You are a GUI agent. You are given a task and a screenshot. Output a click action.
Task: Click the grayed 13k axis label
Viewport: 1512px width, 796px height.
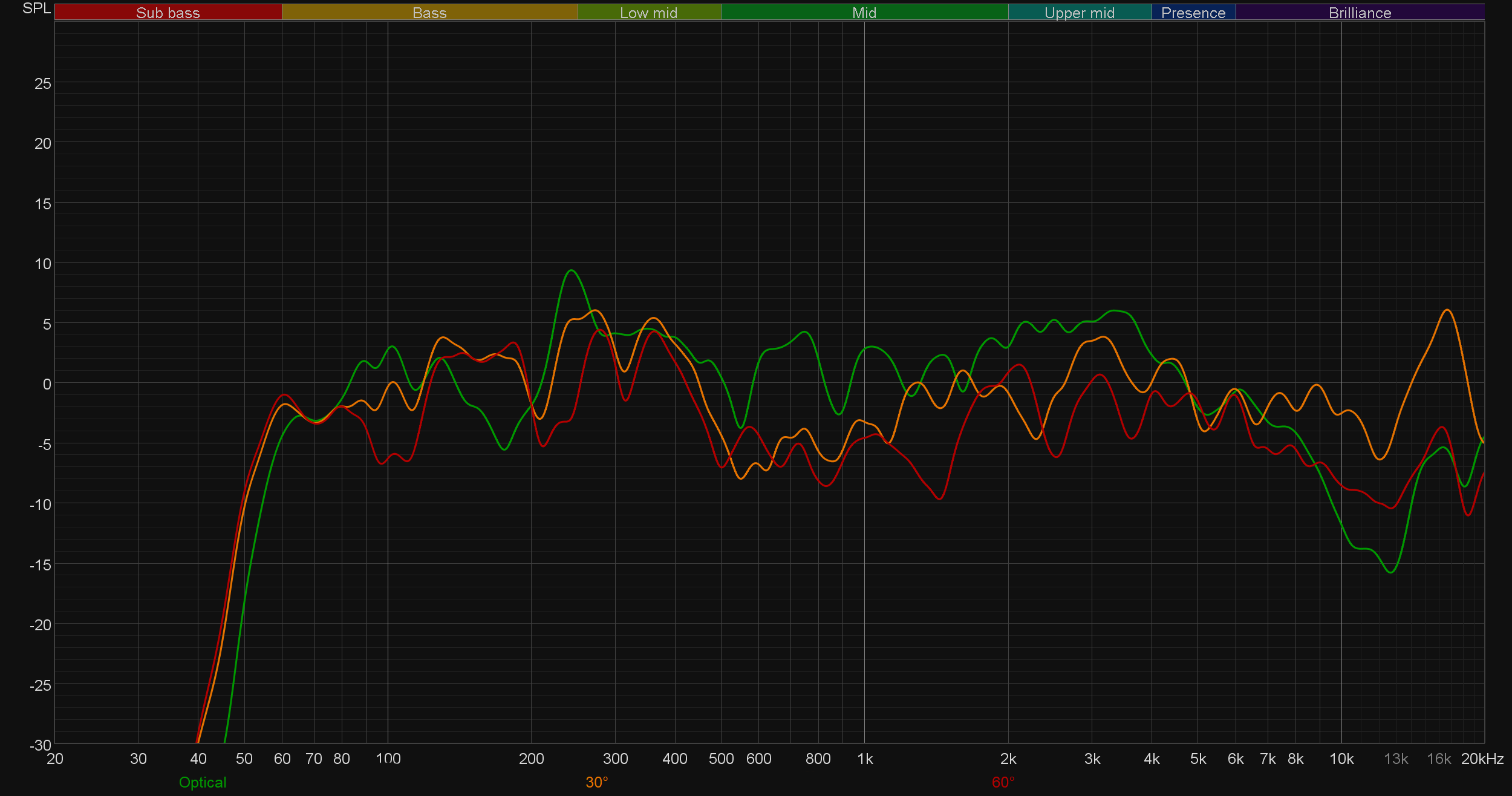tap(1396, 758)
